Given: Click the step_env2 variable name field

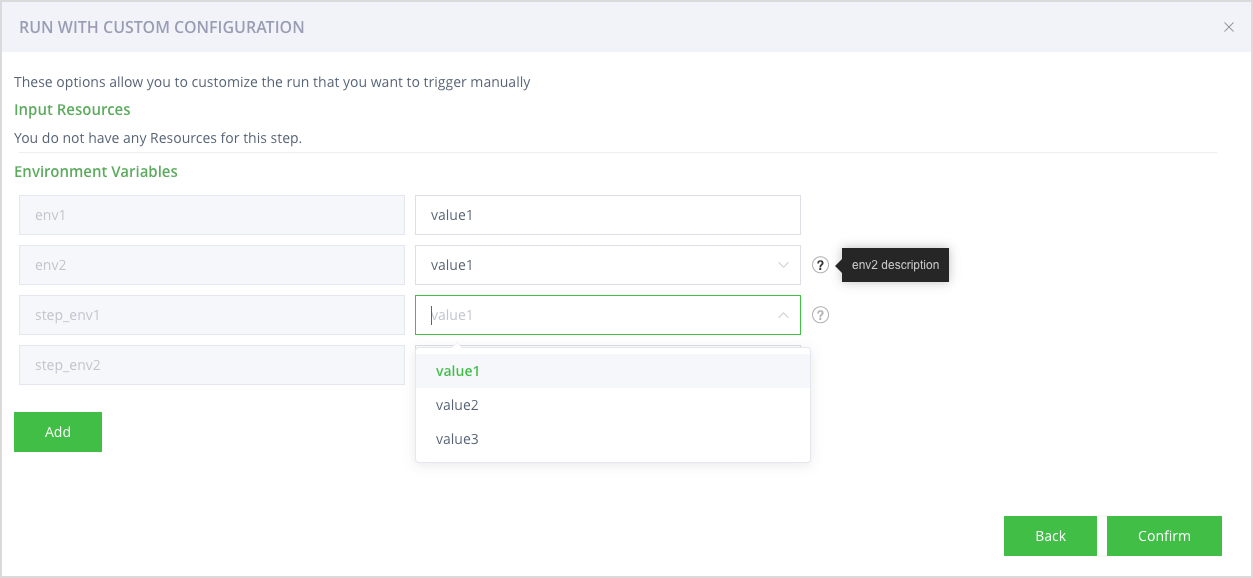Looking at the screenshot, I should 211,365.
